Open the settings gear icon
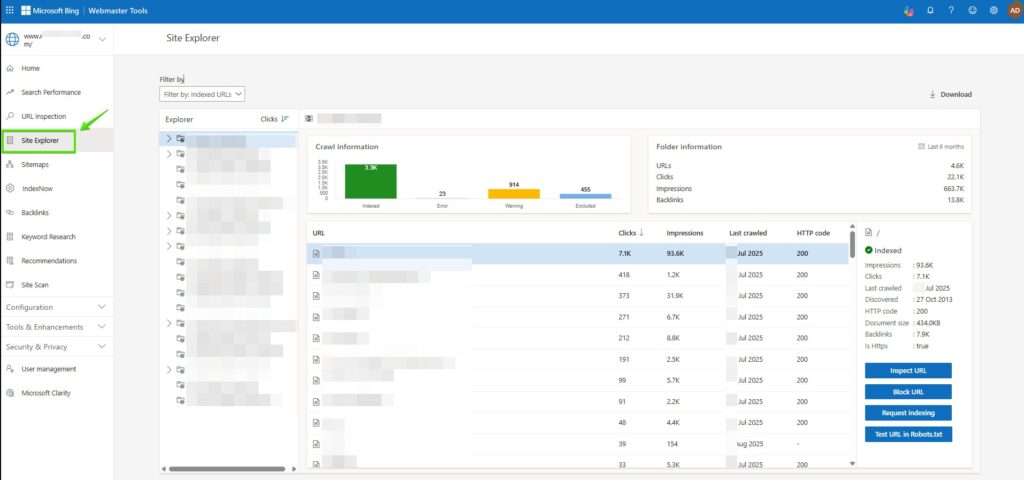The image size is (1024, 480). coord(993,10)
